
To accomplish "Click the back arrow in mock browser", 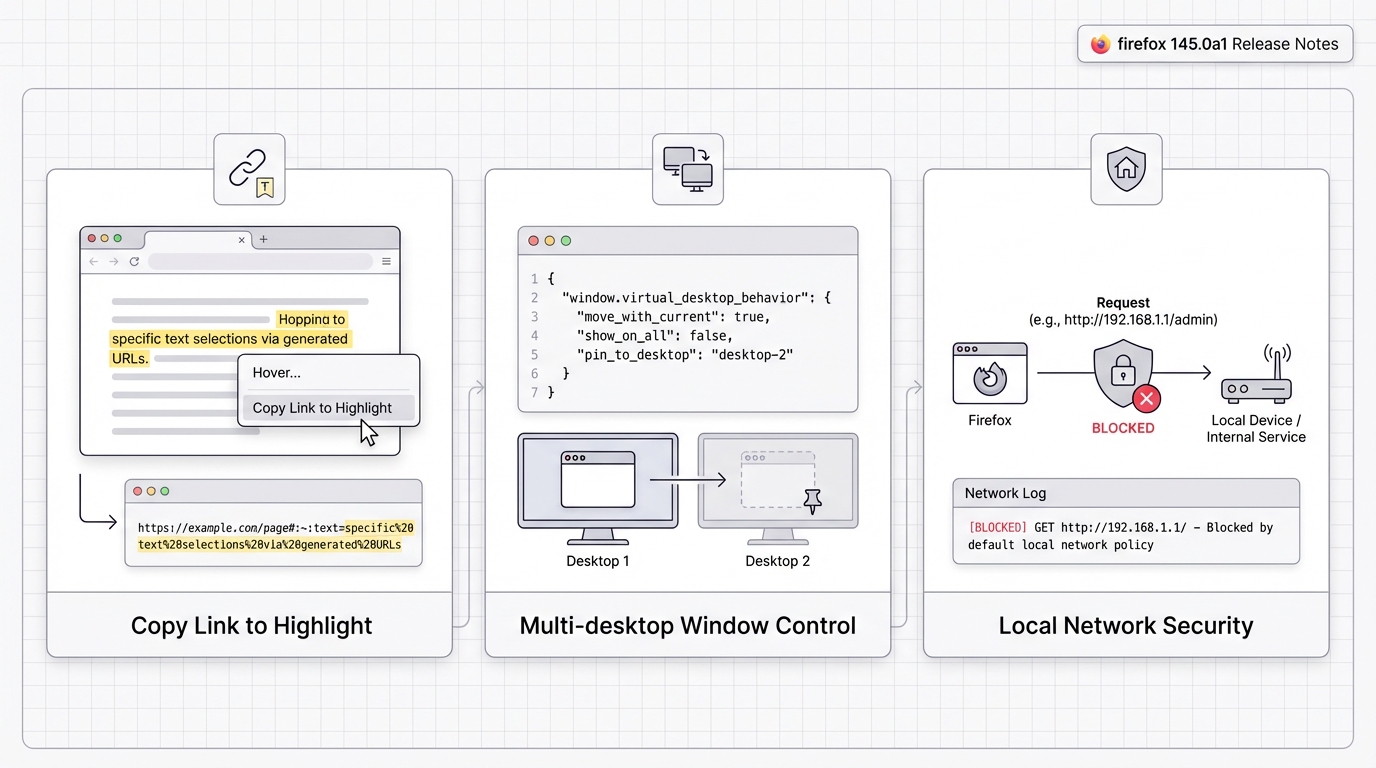I will pyautogui.click(x=94, y=262).
